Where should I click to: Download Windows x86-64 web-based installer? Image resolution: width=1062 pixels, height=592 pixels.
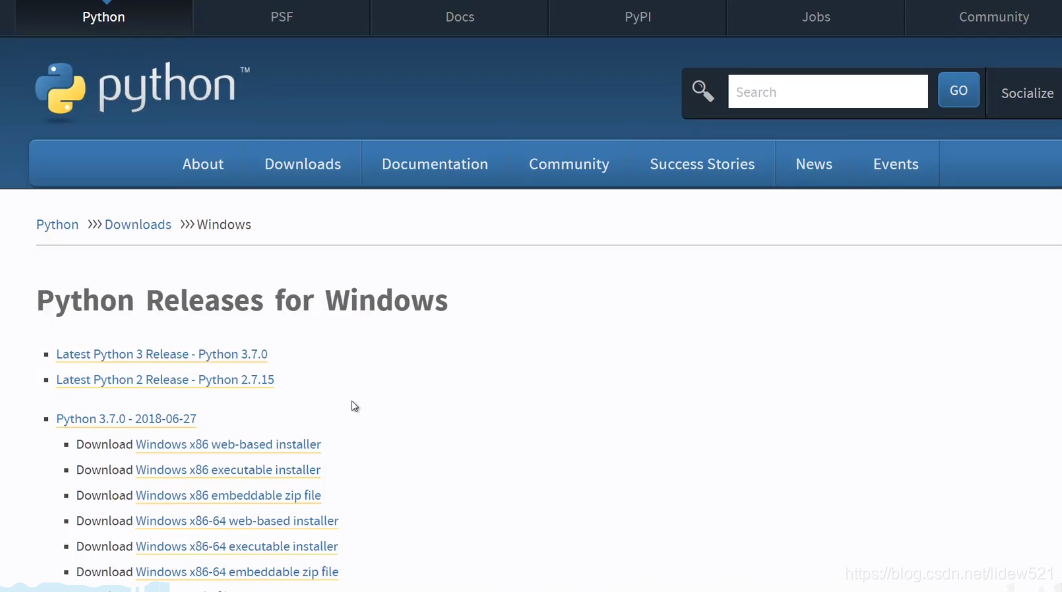(x=237, y=521)
